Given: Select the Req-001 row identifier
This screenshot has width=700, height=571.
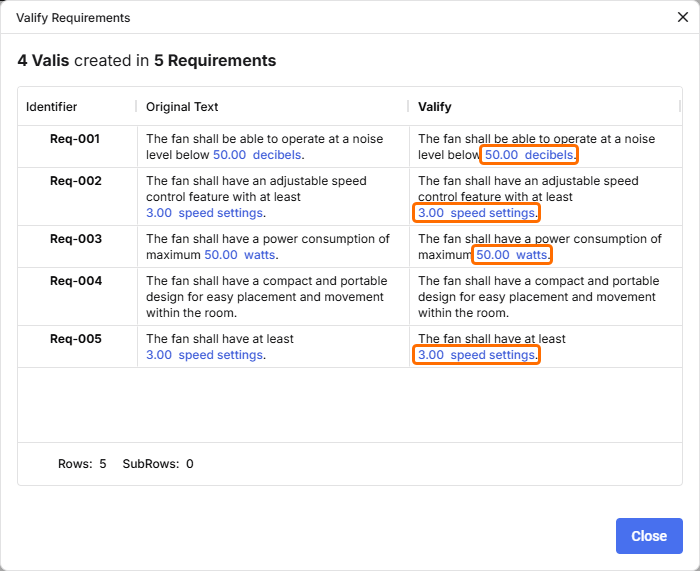Looking at the screenshot, I should pos(76,139).
